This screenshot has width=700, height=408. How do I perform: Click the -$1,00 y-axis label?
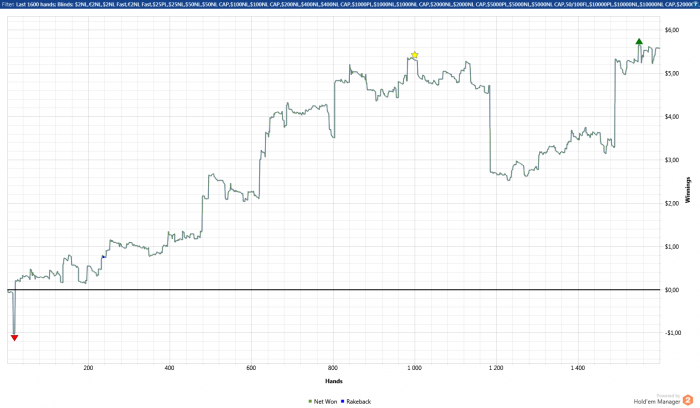point(673,333)
